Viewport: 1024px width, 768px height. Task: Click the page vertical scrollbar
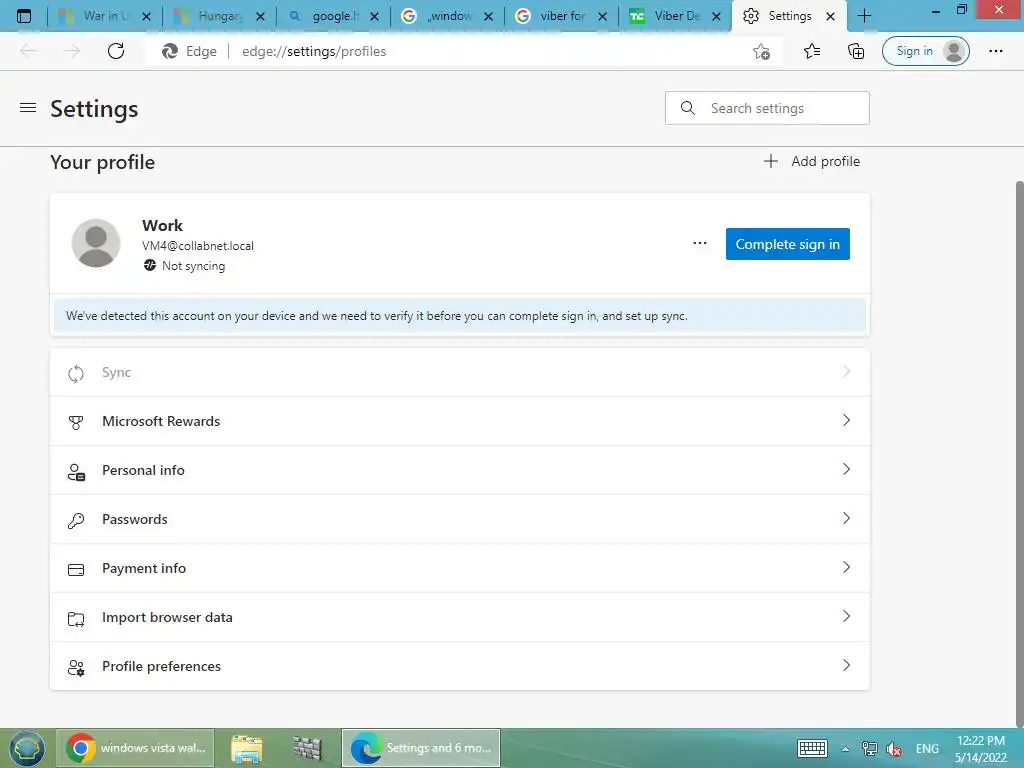[x=1019, y=454]
